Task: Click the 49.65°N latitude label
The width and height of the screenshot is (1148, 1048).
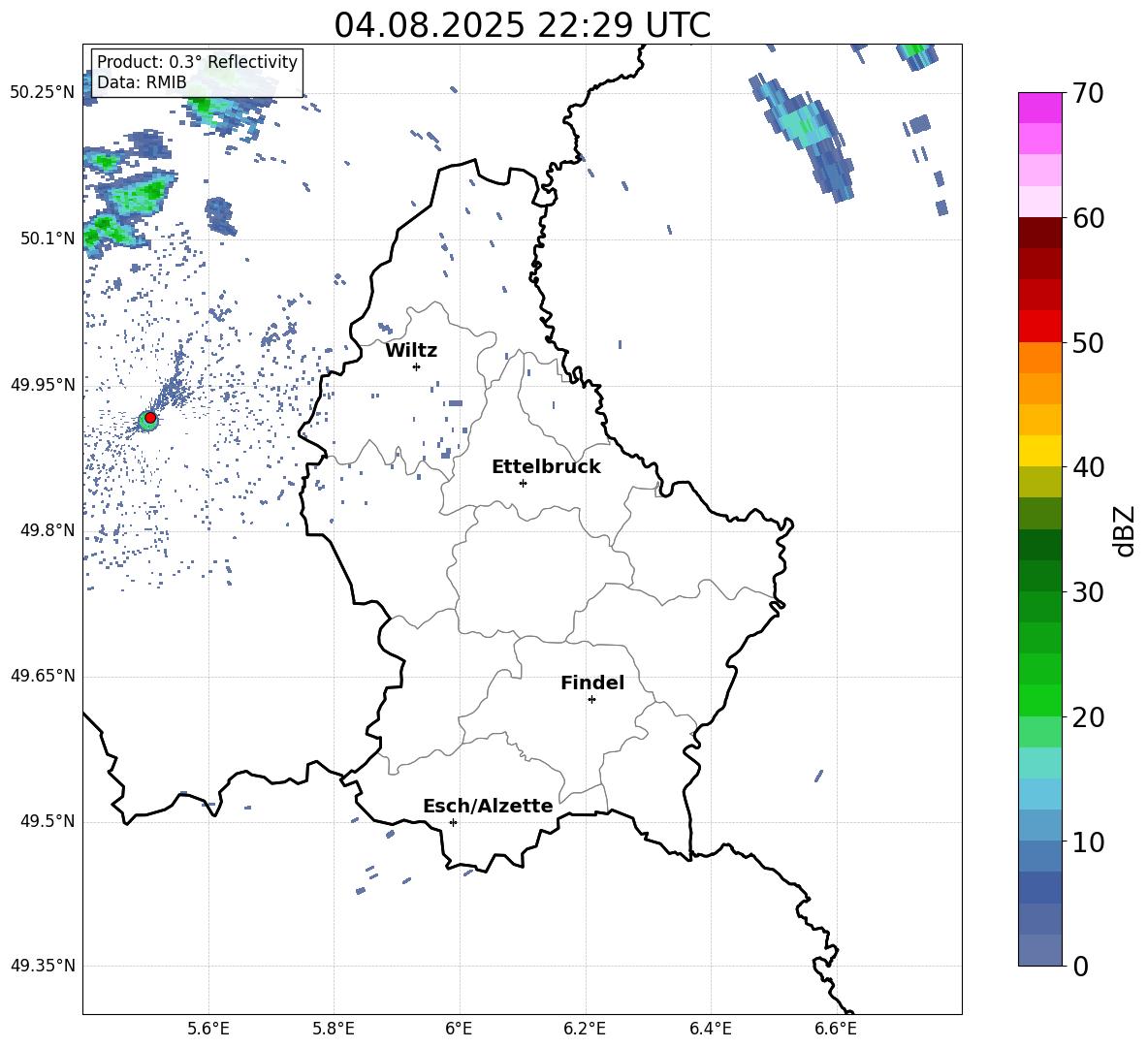Action: pyautogui.click(x=43, y=676)
